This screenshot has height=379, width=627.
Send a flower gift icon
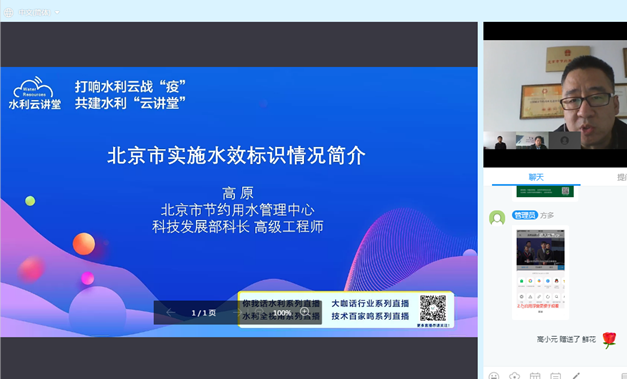(514, 376)
